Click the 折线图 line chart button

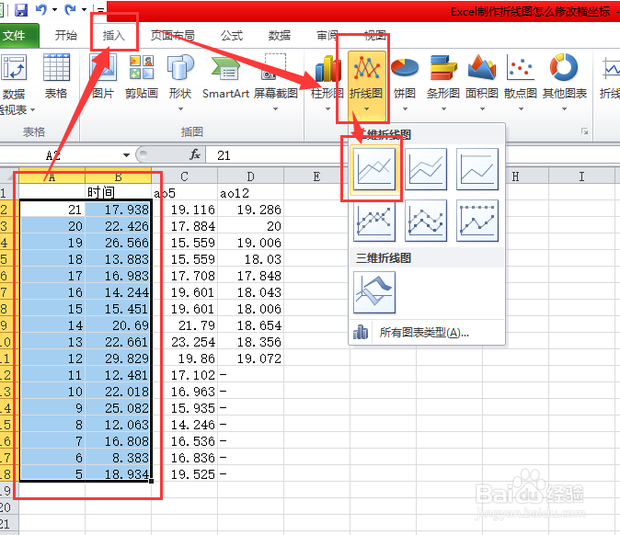[x=367, y=84]
